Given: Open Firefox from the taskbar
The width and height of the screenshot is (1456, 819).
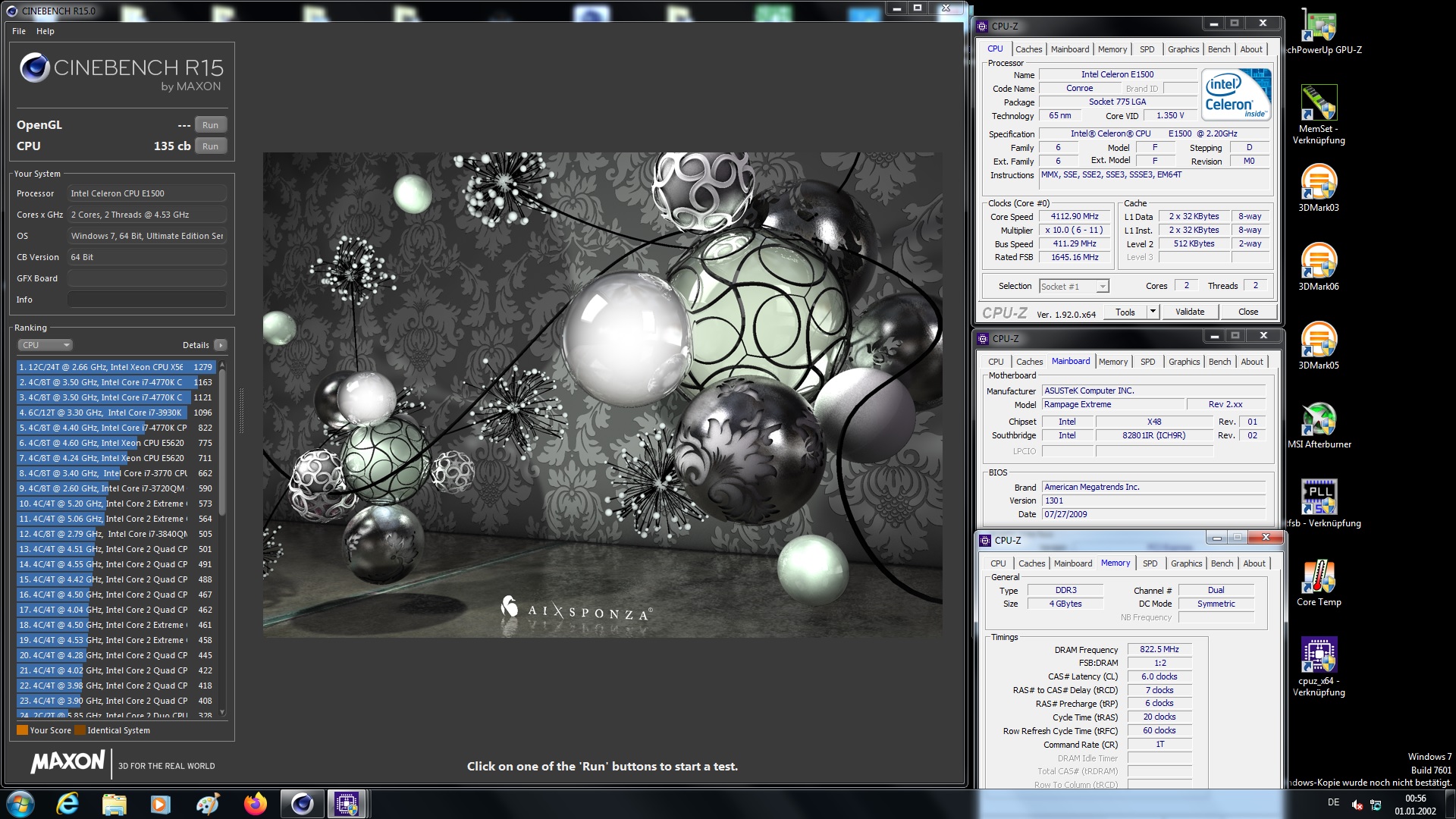Looking at the screenshot, I should 255,804.
